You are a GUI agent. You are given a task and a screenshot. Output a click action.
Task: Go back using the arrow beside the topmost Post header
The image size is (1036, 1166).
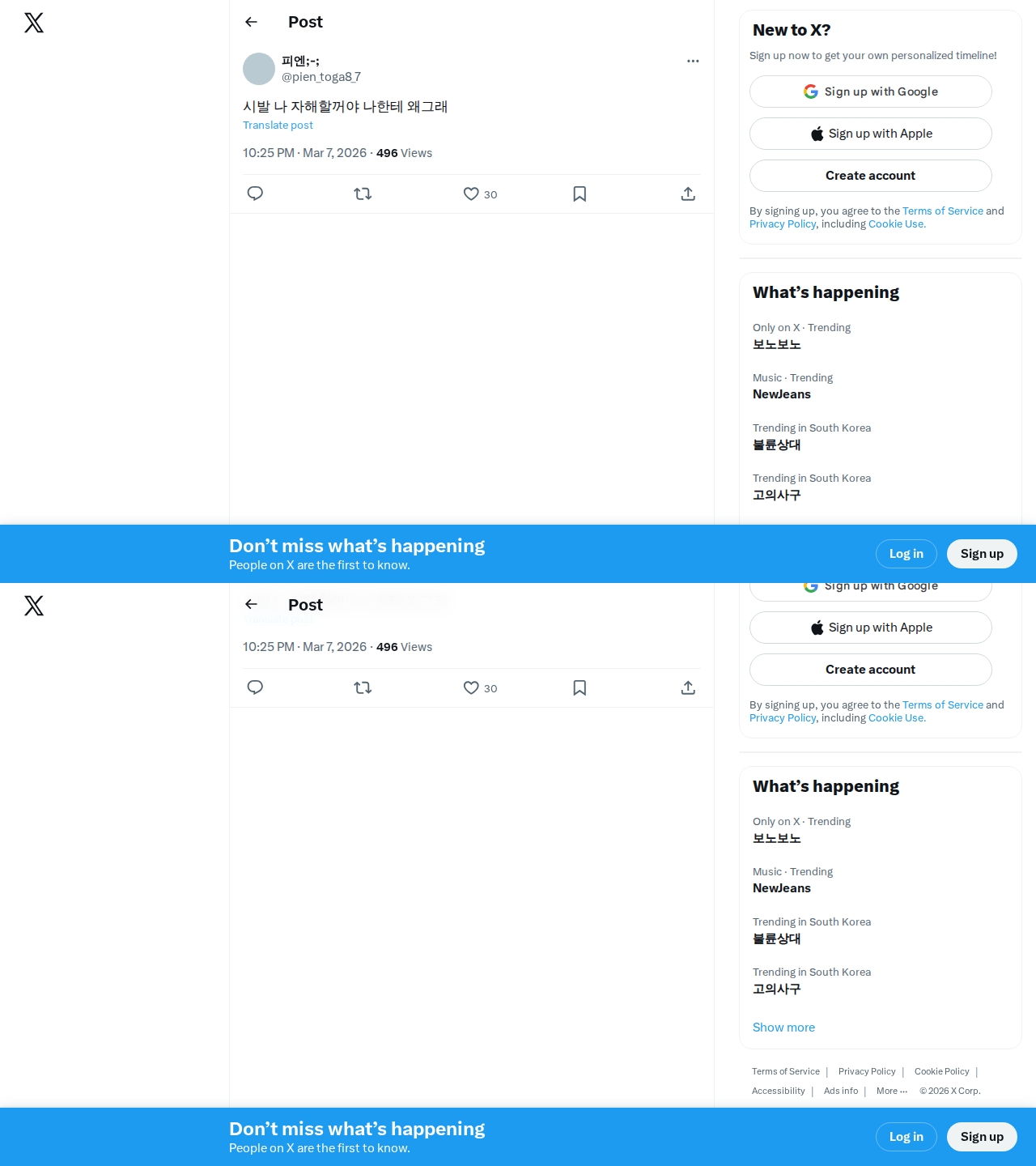coord(252,22)
